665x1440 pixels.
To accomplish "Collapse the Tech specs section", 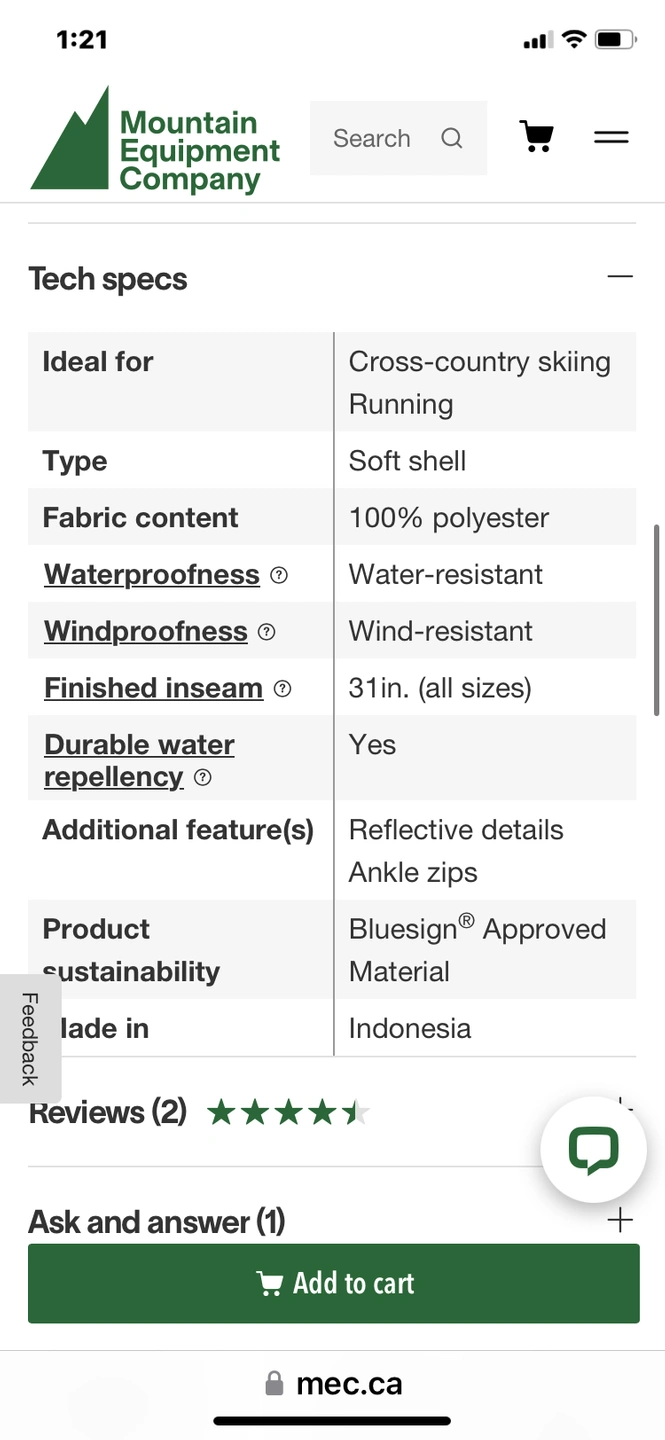I will 620,276.
